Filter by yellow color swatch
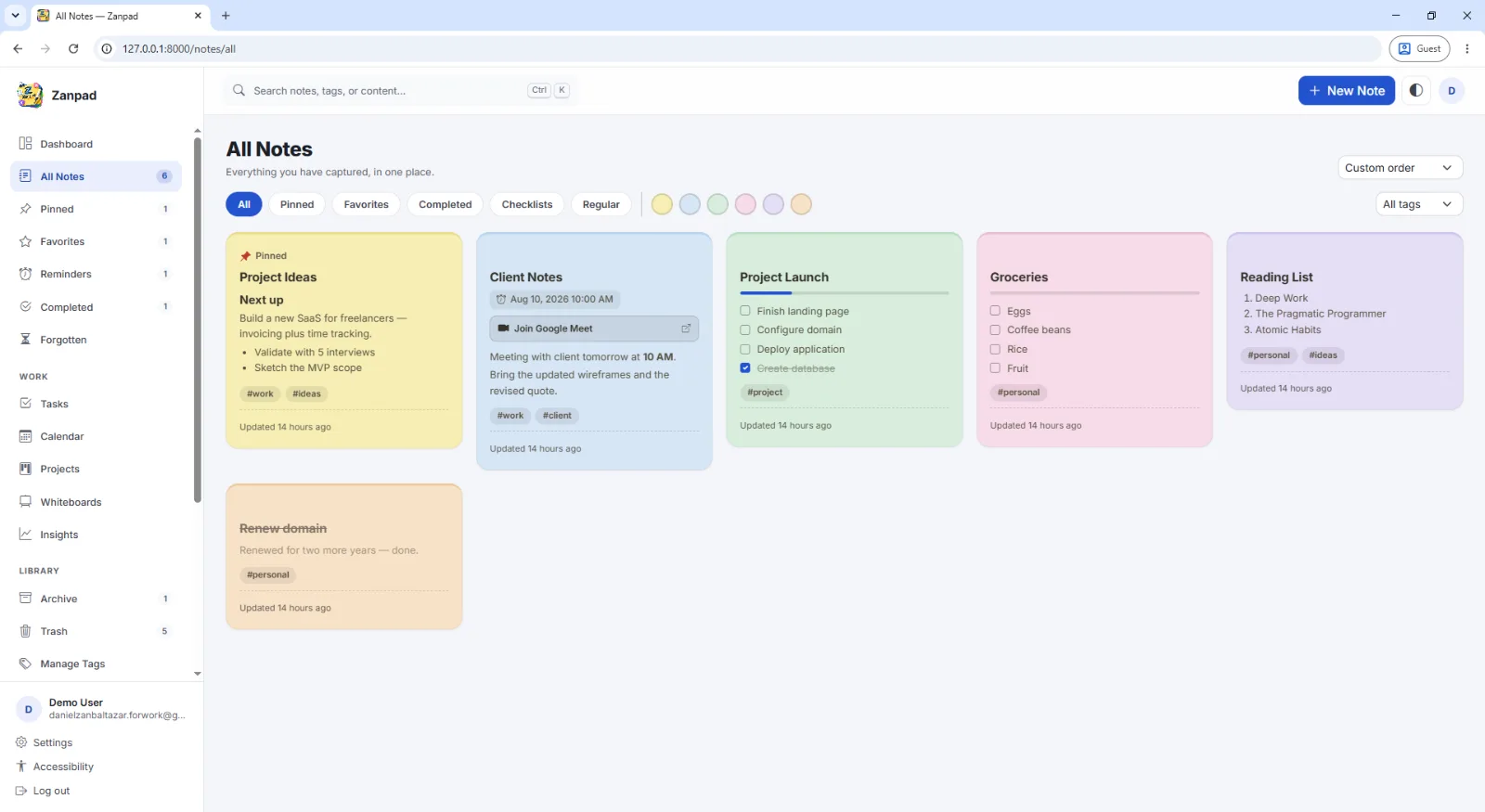This screenshot has width=1485, height=812. pyautogui.click(x=662, y=204)
